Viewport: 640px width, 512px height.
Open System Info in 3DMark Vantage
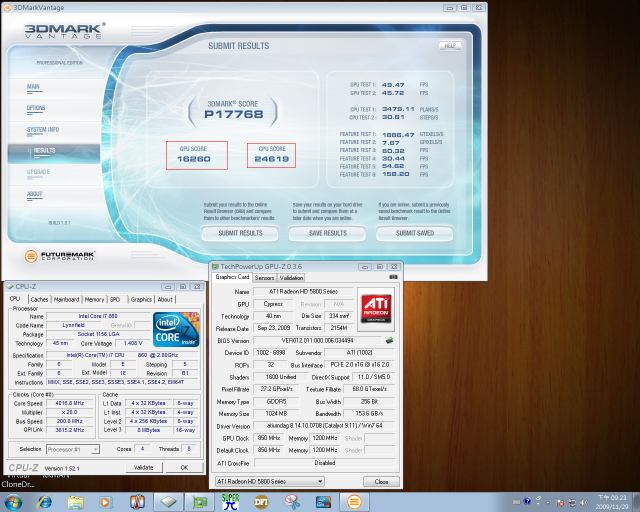43,130
